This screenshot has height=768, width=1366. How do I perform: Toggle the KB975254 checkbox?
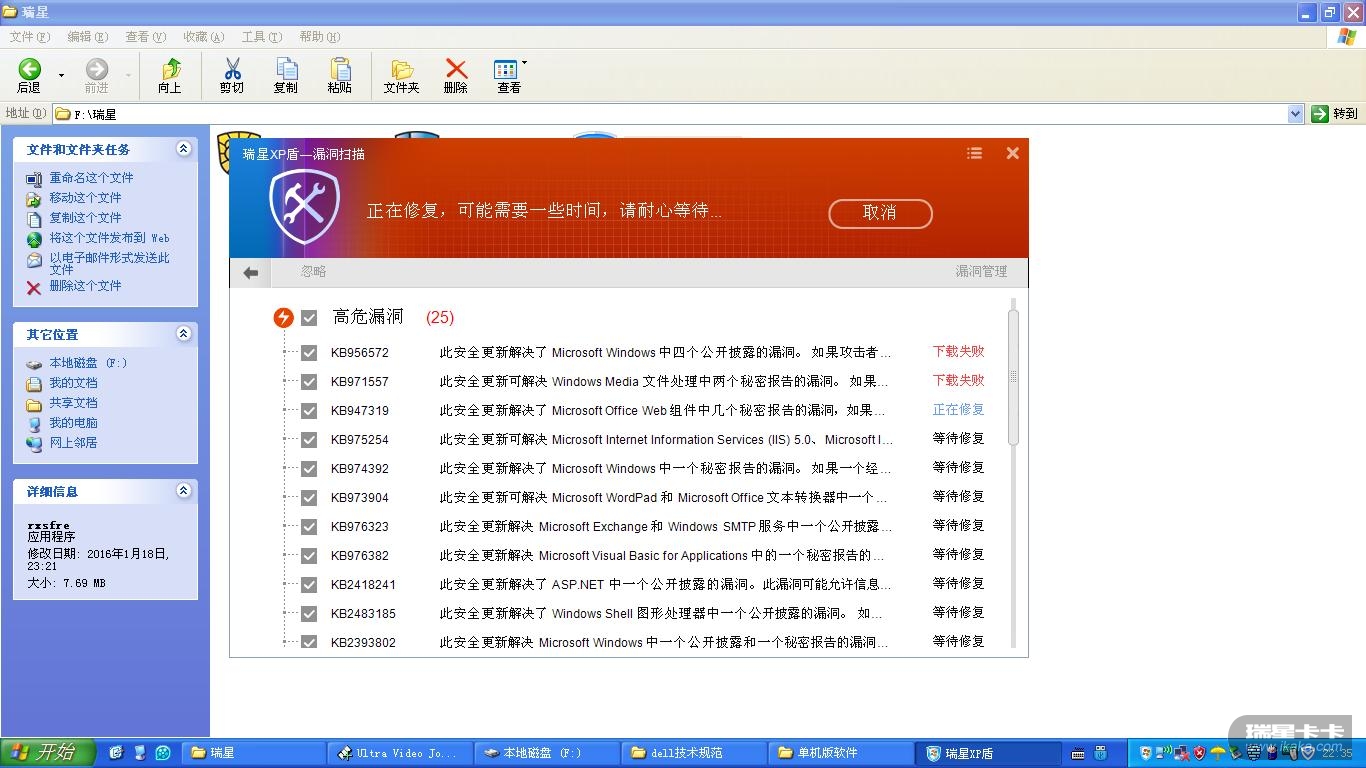(x=309, y=440)
